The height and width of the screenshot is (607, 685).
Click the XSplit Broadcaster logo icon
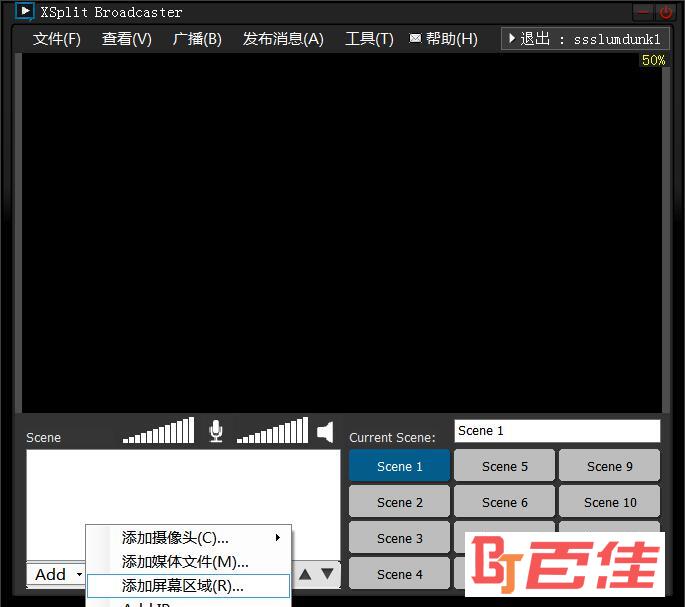pyautogui.click(x=24, y=11)
